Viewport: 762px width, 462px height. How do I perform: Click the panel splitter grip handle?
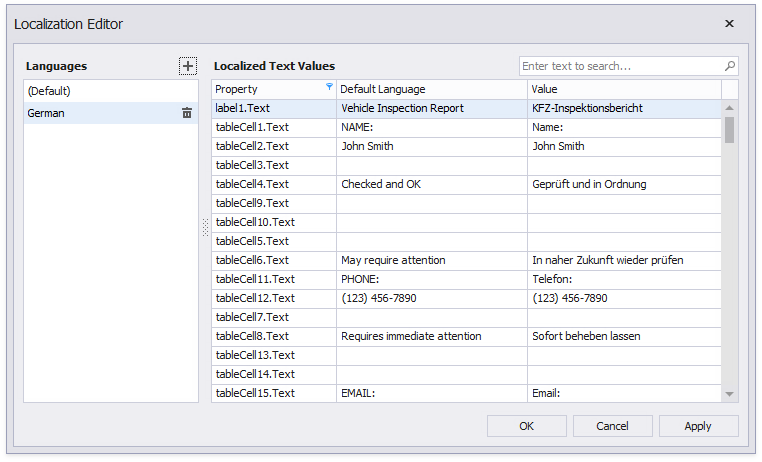pos(206,228)
